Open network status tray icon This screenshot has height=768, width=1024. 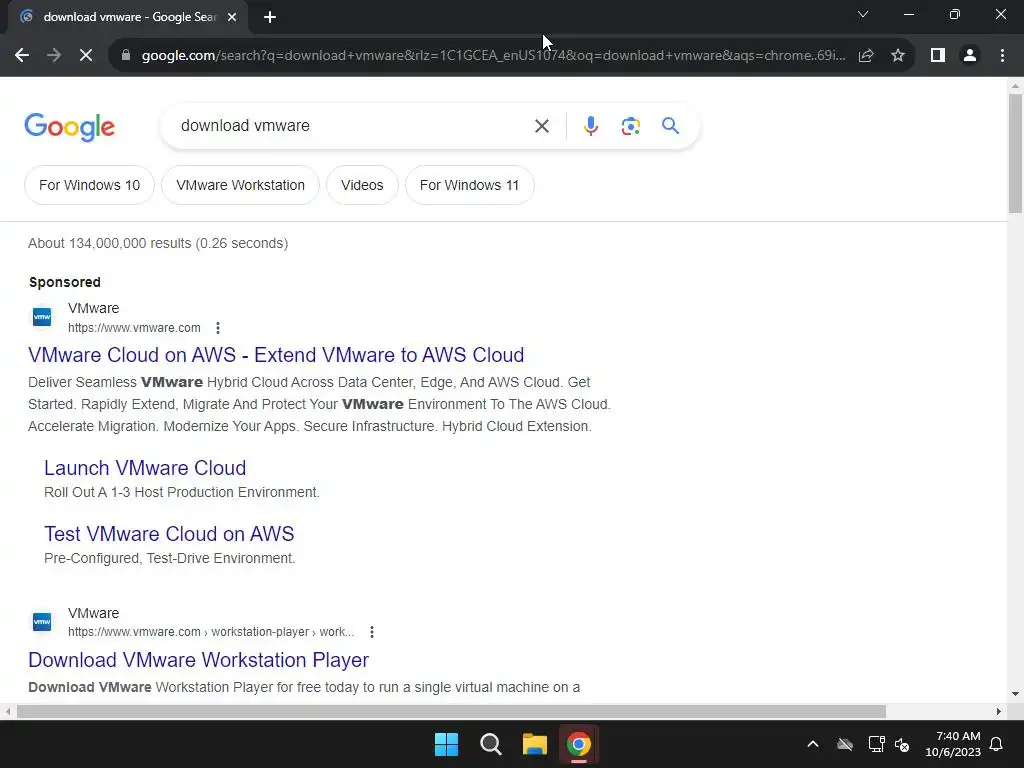[876, 744]
